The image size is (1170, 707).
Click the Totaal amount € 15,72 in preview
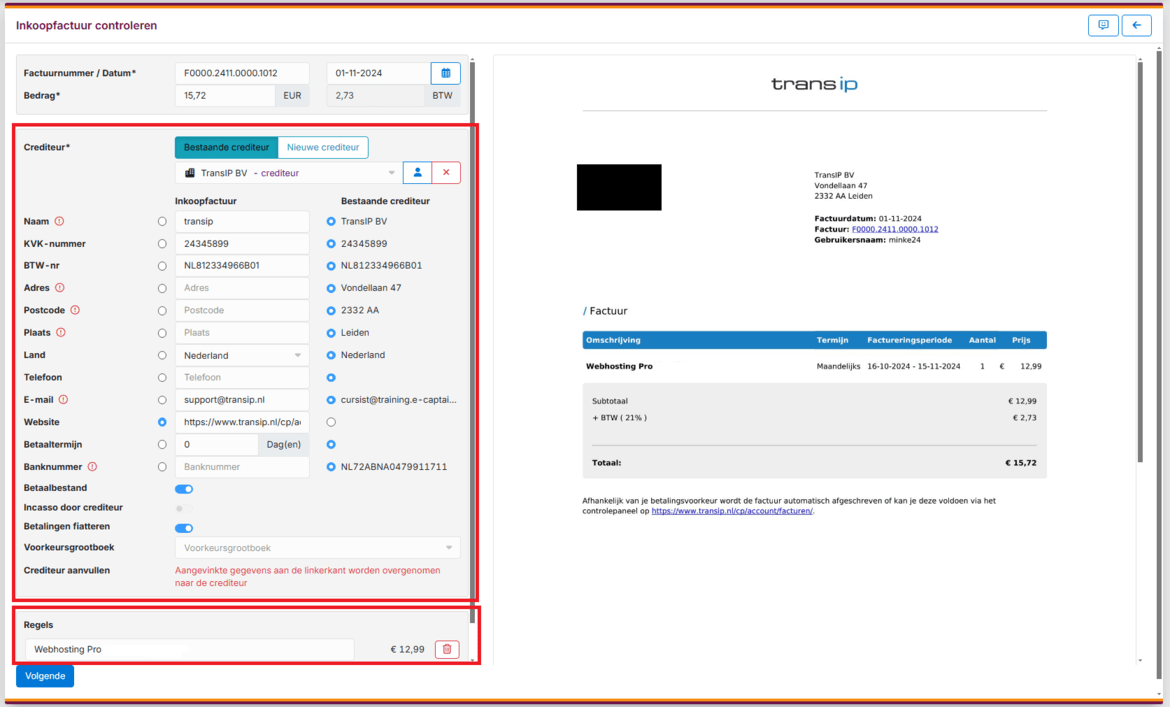1021,463
